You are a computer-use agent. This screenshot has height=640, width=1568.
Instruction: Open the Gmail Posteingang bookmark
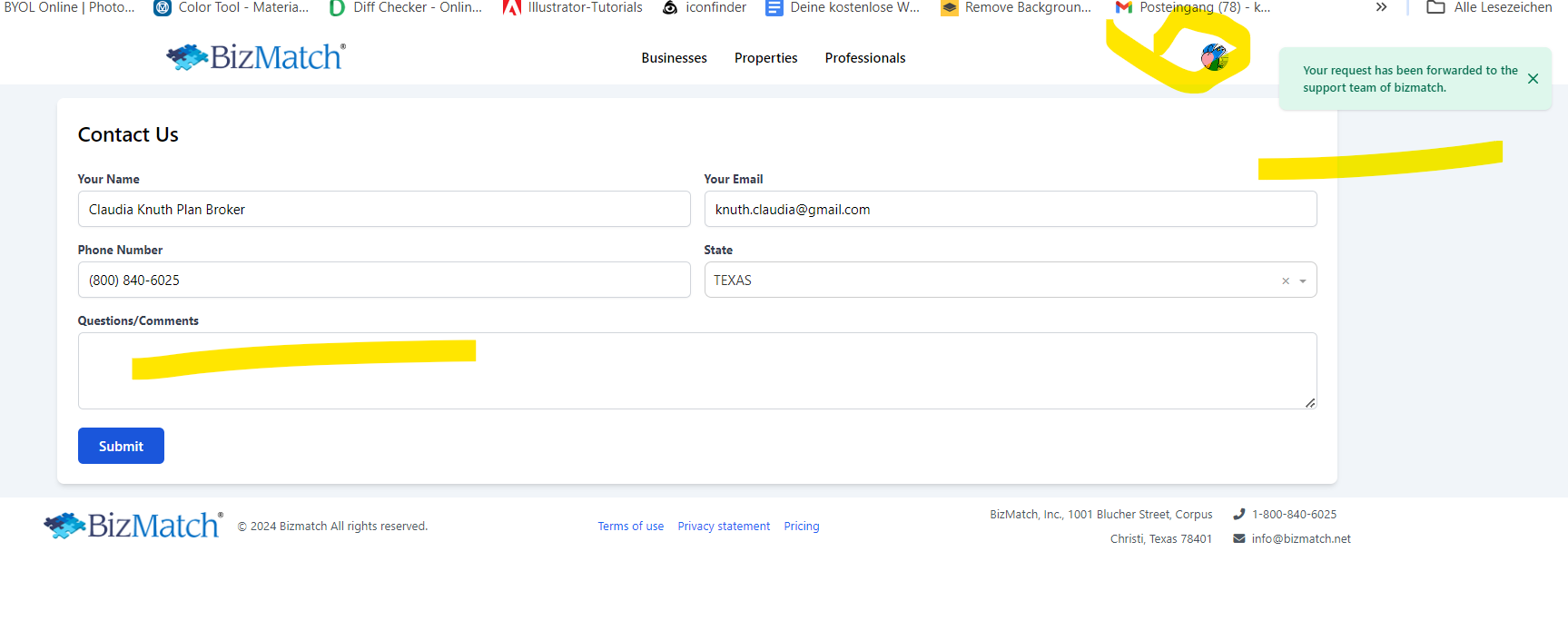tap(1192, 7)
